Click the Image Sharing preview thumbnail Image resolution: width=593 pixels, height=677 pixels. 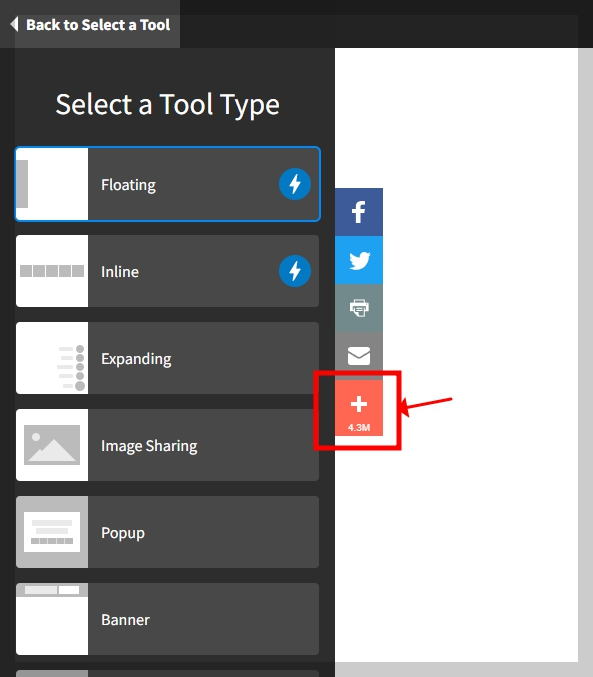(x=52, y=445)
